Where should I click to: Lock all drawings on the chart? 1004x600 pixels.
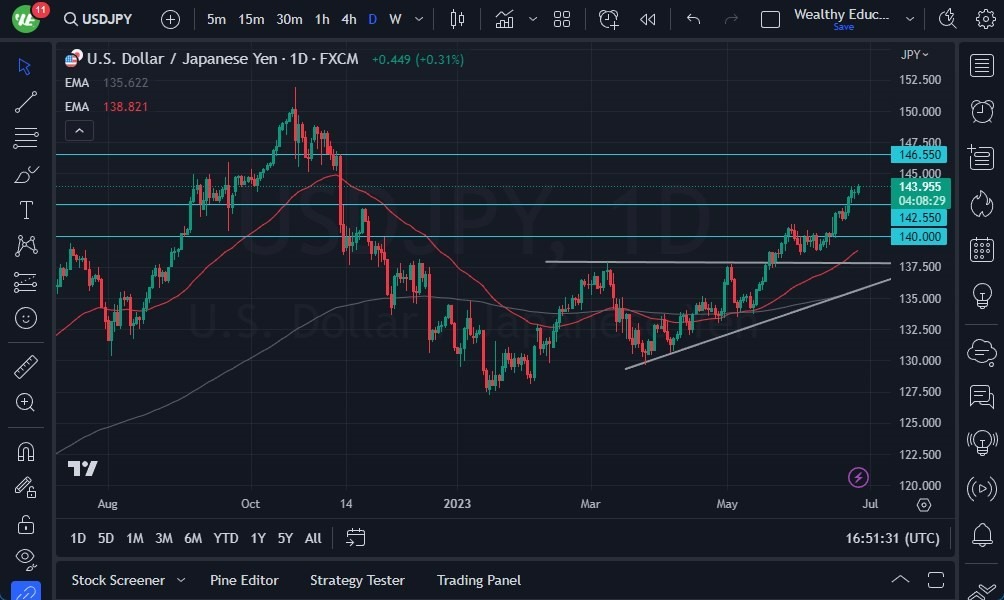(x=25, y=523)
